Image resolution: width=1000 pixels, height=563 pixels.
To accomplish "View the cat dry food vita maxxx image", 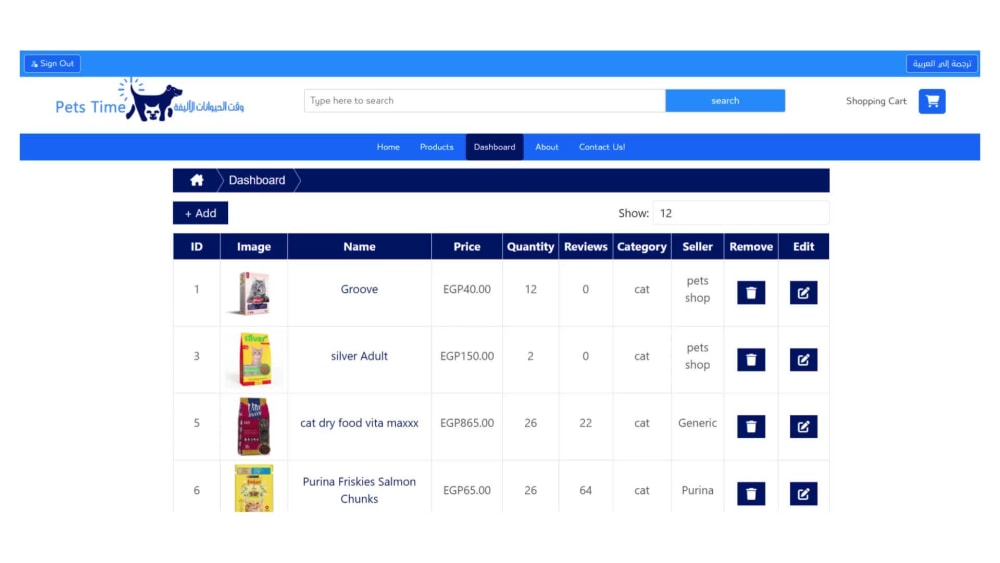I will tap(254, 427).
